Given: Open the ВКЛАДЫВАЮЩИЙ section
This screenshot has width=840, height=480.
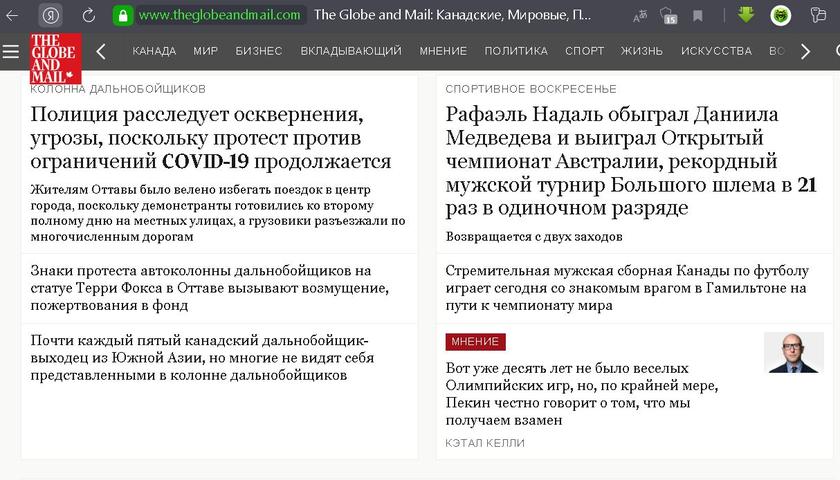Looking at the screenshot, I should point(351,51).
